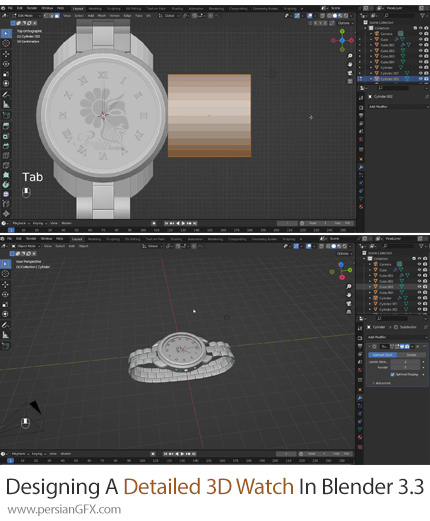
Task: Enable edge select mode in Edit Mode header
Action: coord(51,15)
